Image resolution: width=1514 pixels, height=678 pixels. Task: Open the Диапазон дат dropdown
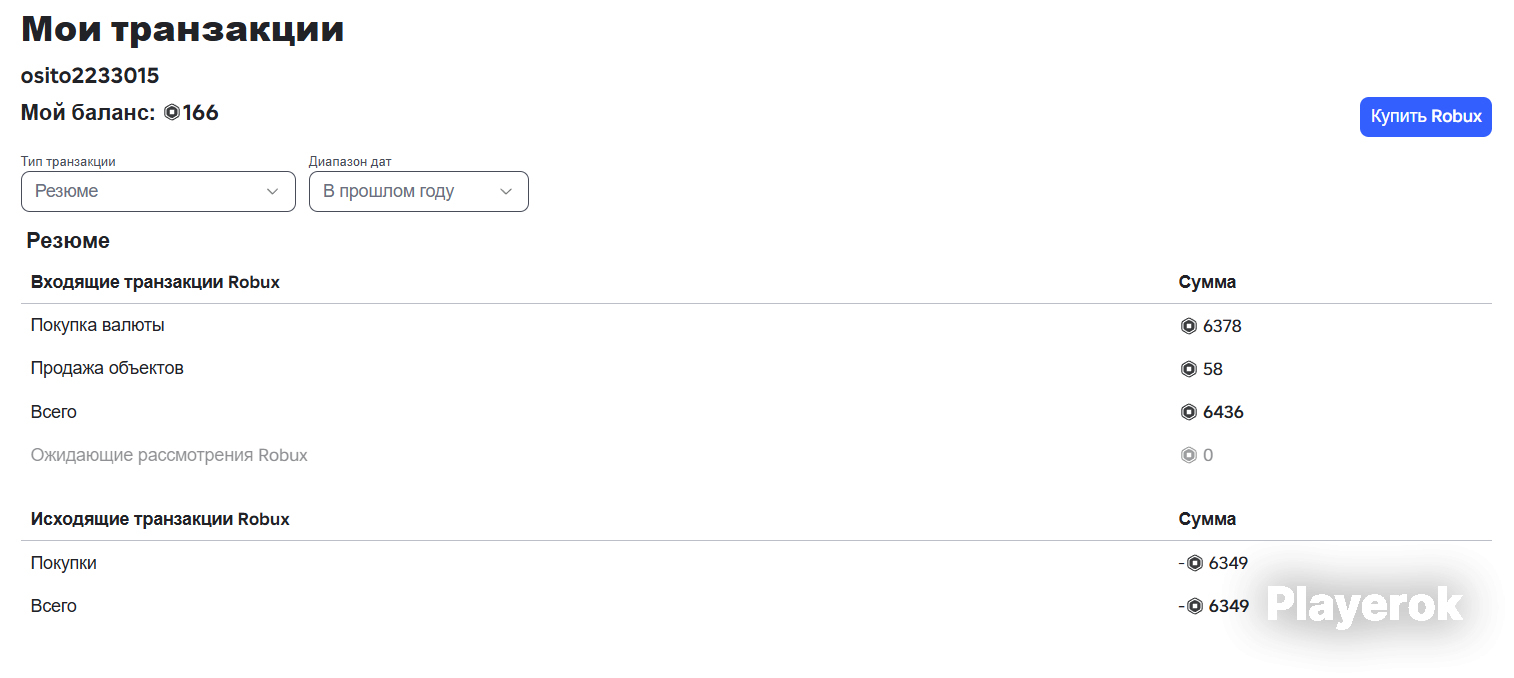[419, 191]
